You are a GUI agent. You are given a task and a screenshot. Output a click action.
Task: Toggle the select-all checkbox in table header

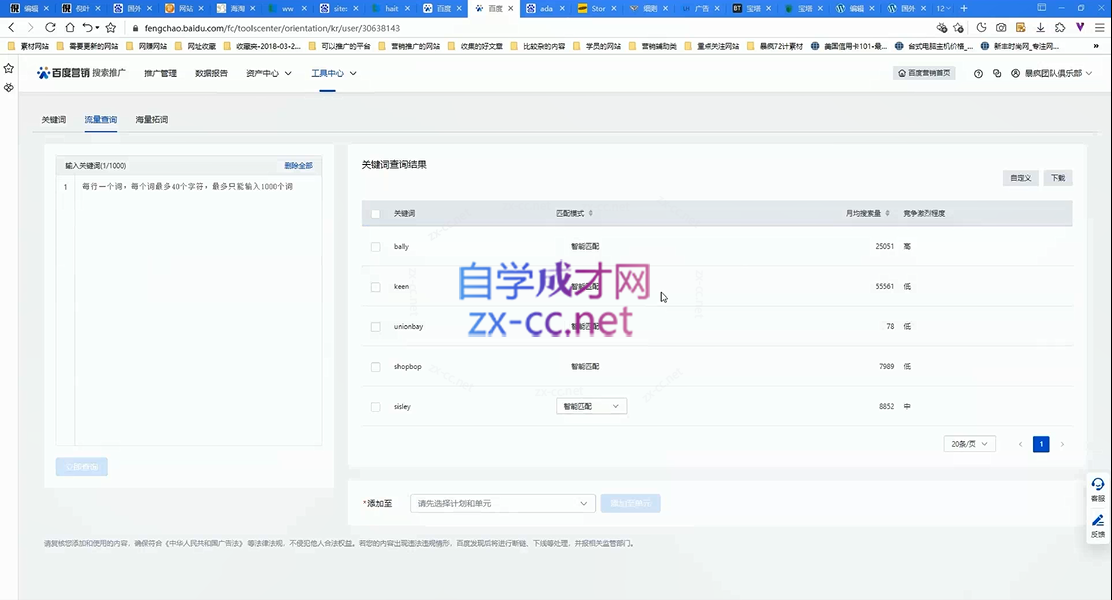(376, 213)
